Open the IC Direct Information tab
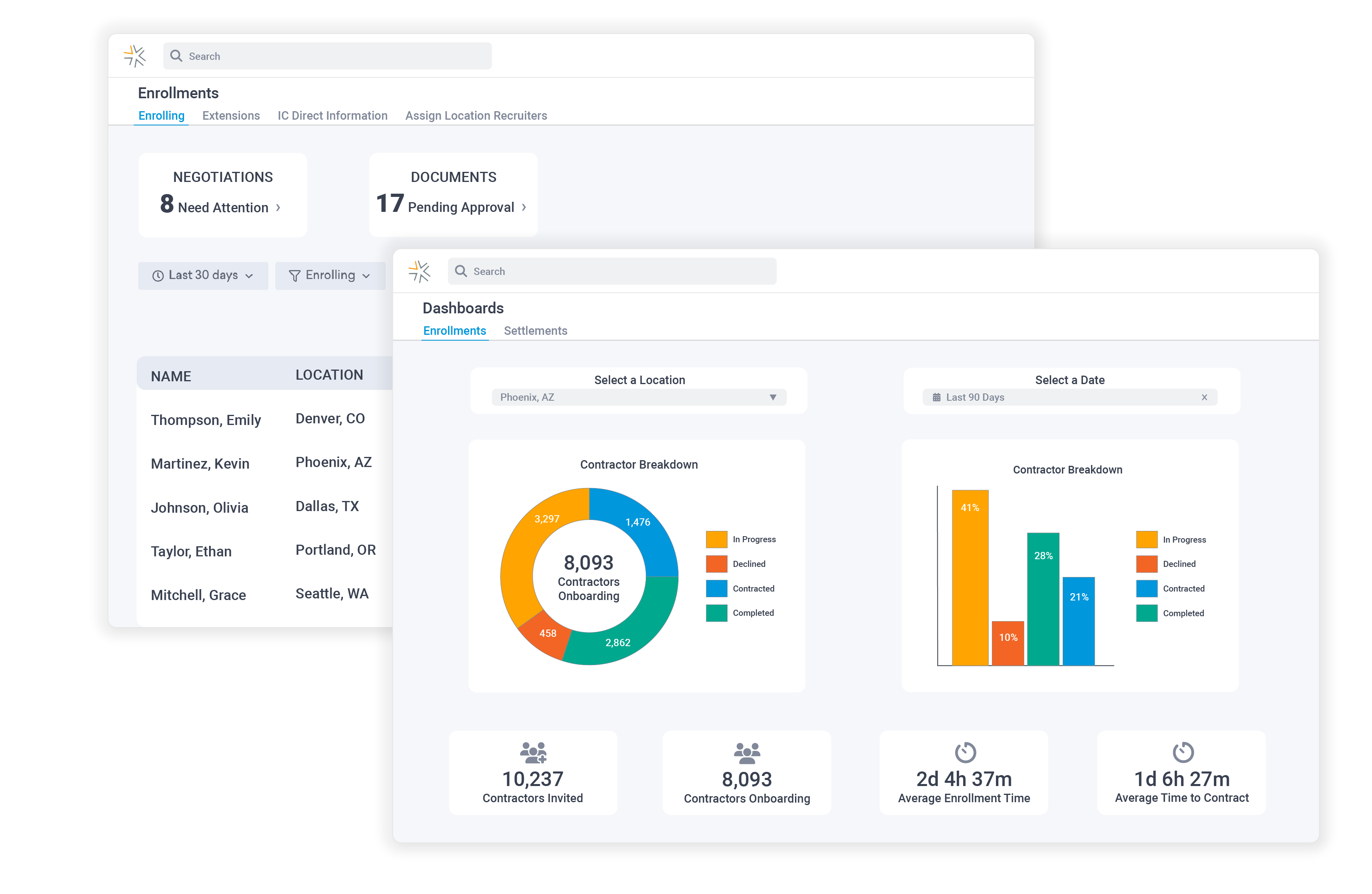The height and width of the screenshot is (894, 1372). (x=333, y=115)
